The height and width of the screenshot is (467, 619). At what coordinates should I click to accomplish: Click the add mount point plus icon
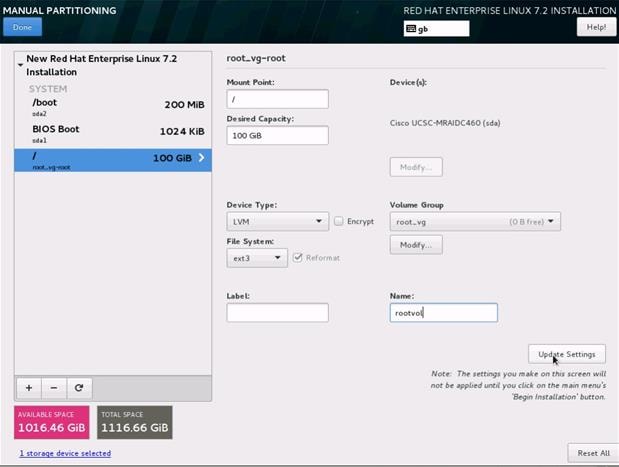29,388
